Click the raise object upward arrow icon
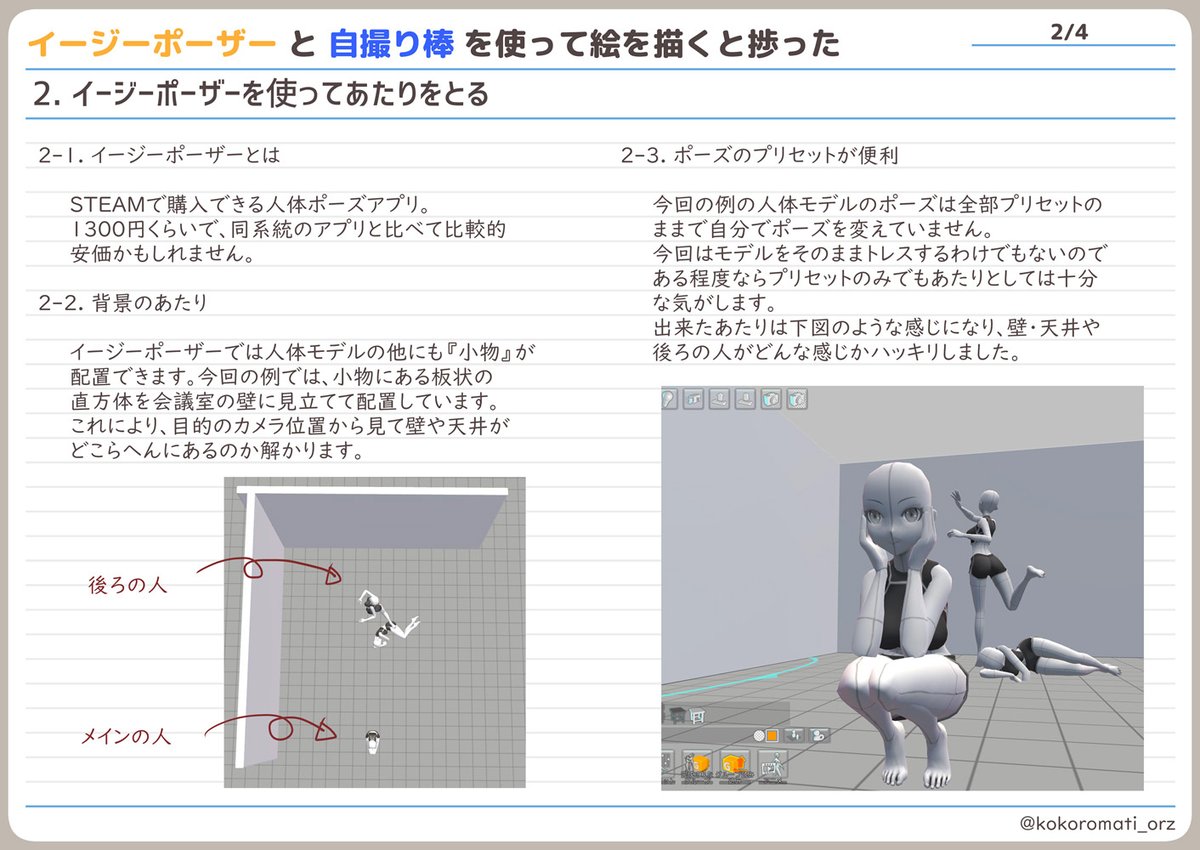 tap(719, 398)
